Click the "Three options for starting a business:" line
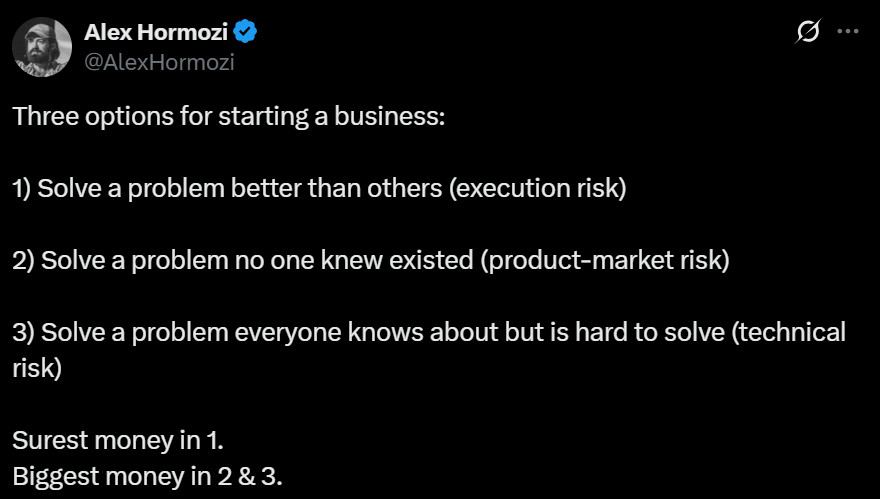Image resolution: width=880 pixels, height=499 pixels. tap(228, 115)
